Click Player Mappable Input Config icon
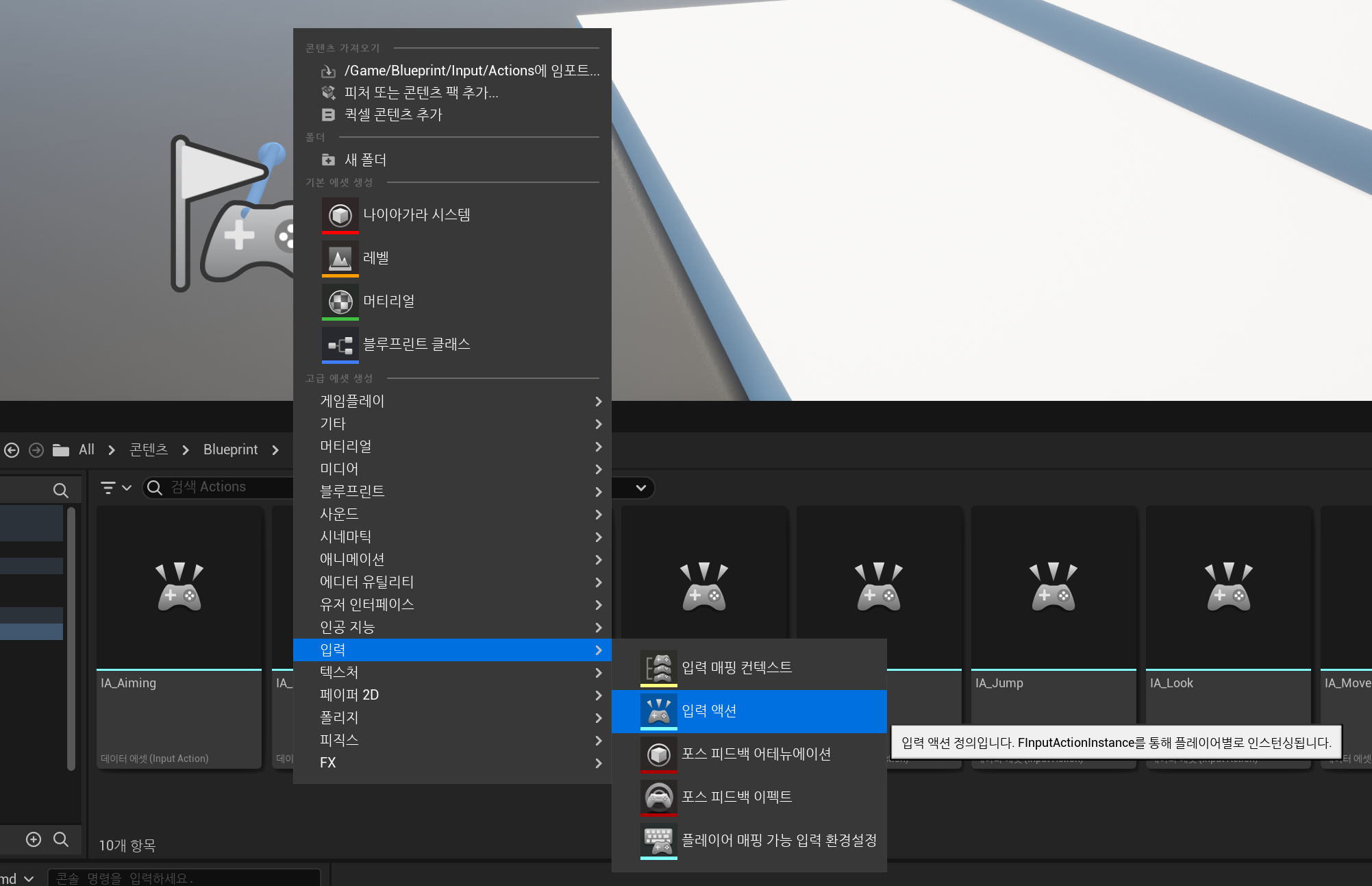1372x886 pixels. (658, 840)
